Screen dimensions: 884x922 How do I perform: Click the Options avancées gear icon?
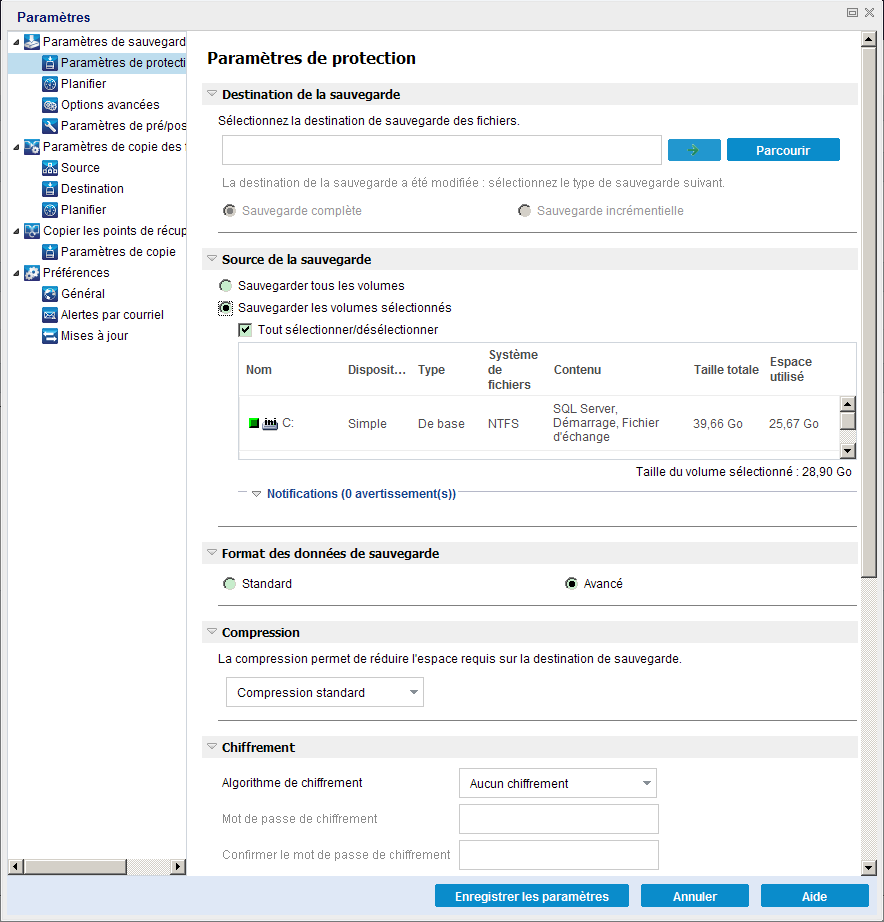pyautogui.click(x=50, y=105)
